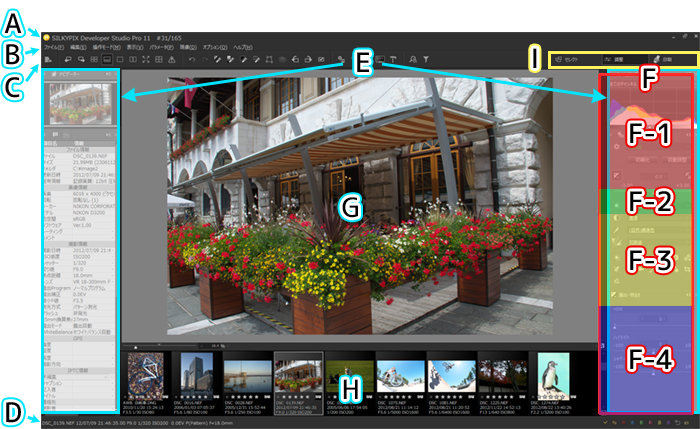This screenshot has height=429, width=700.
Task: Click the status bar text starting 'DSC_0139.NEF 12/07/09'
Action: click(137, 423)
